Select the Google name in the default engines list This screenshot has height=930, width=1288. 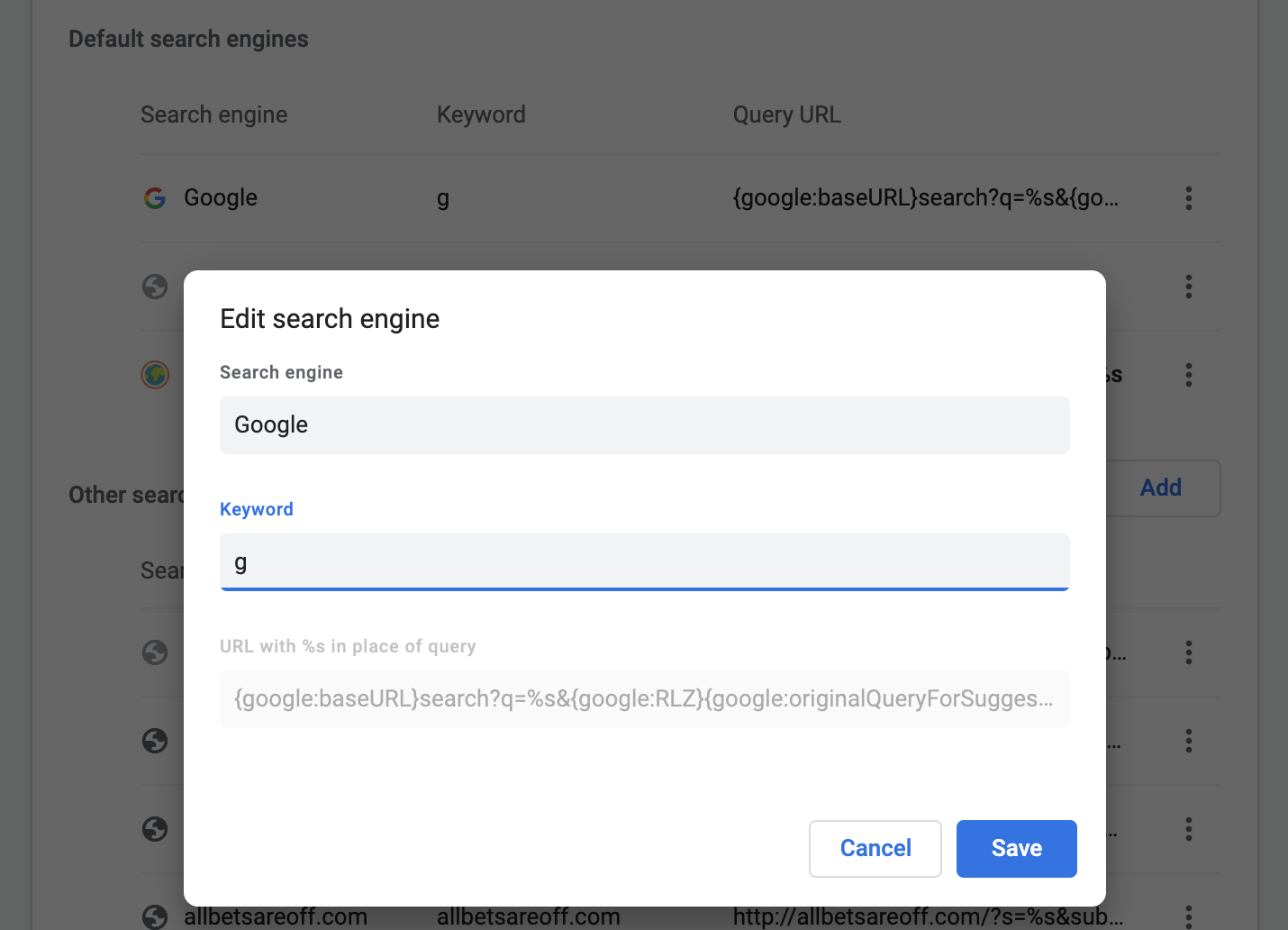click(221, 198)
